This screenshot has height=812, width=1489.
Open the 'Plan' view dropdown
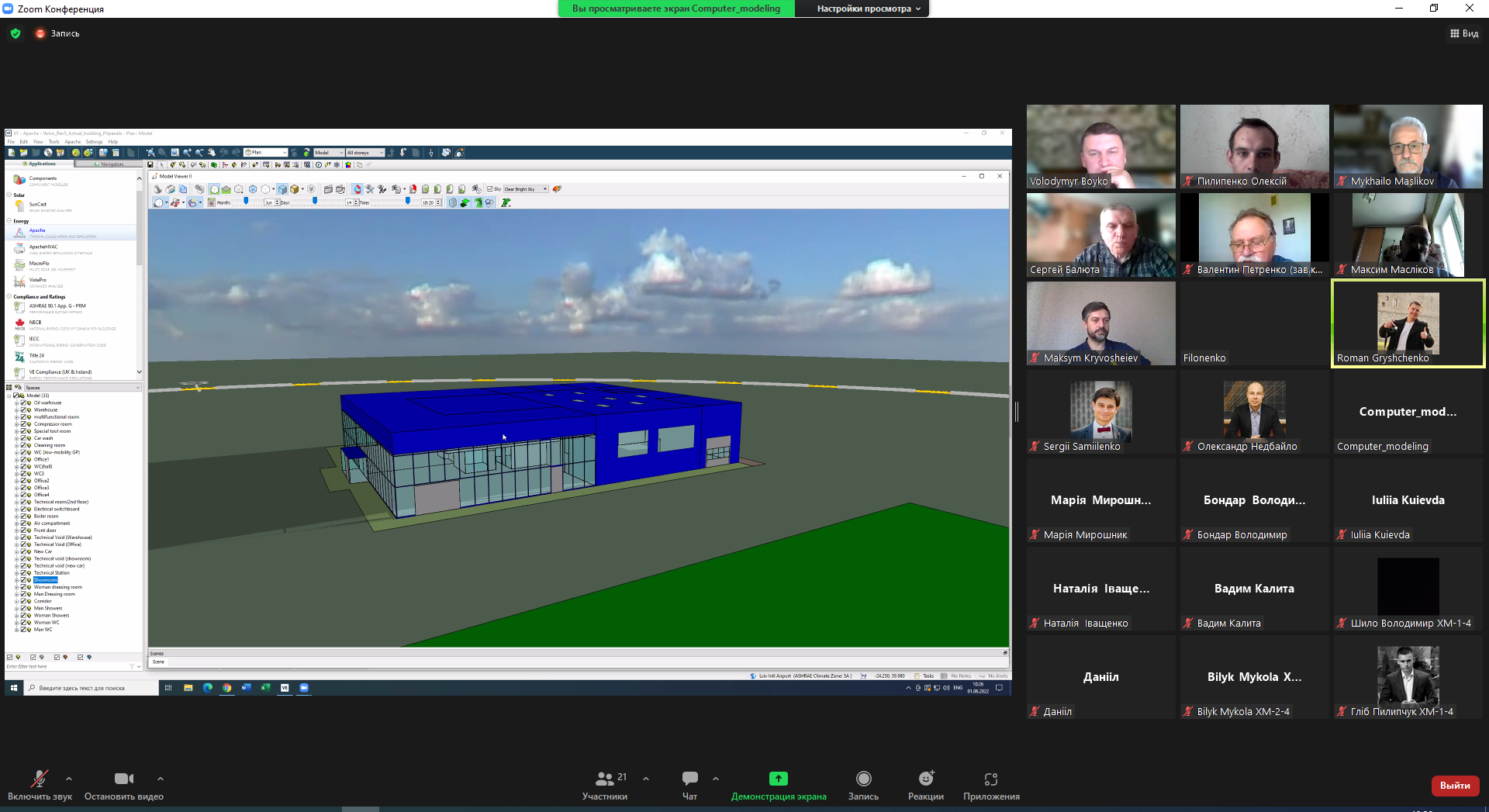tap(266, 153)
